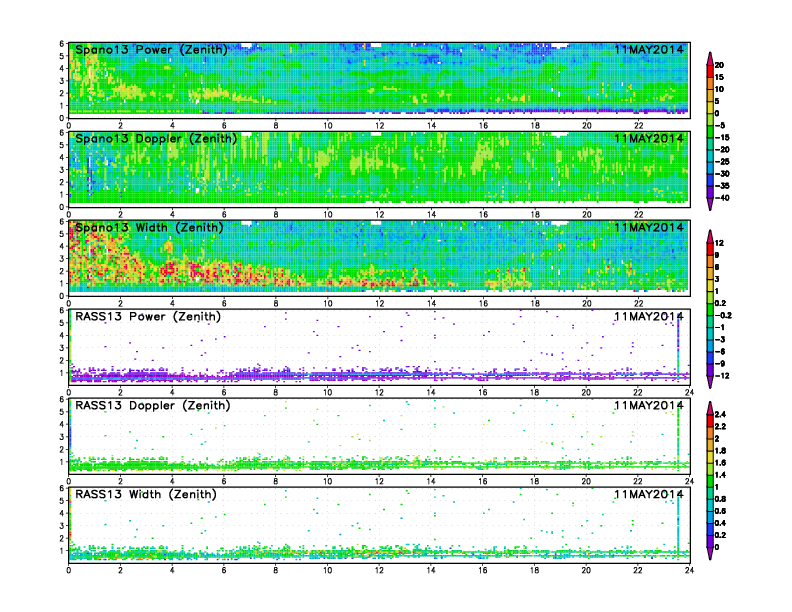This screenshot has height=612, width=792.
Task: Click the purple bottom arrow of the top color bar
Action: [710, 206]
